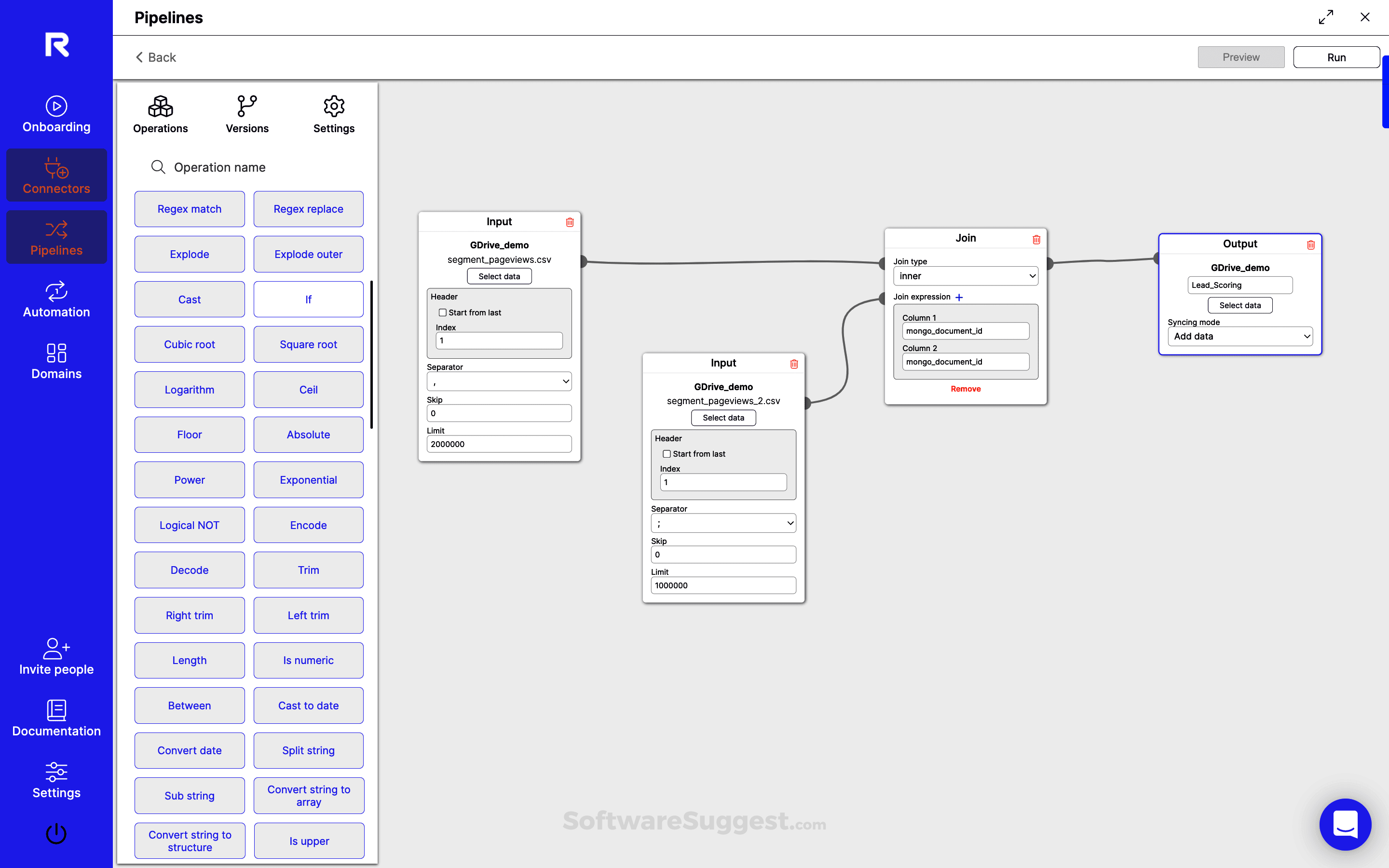Switch to the Versions tab
The image size is (1389, 868).
click(247, 114)
